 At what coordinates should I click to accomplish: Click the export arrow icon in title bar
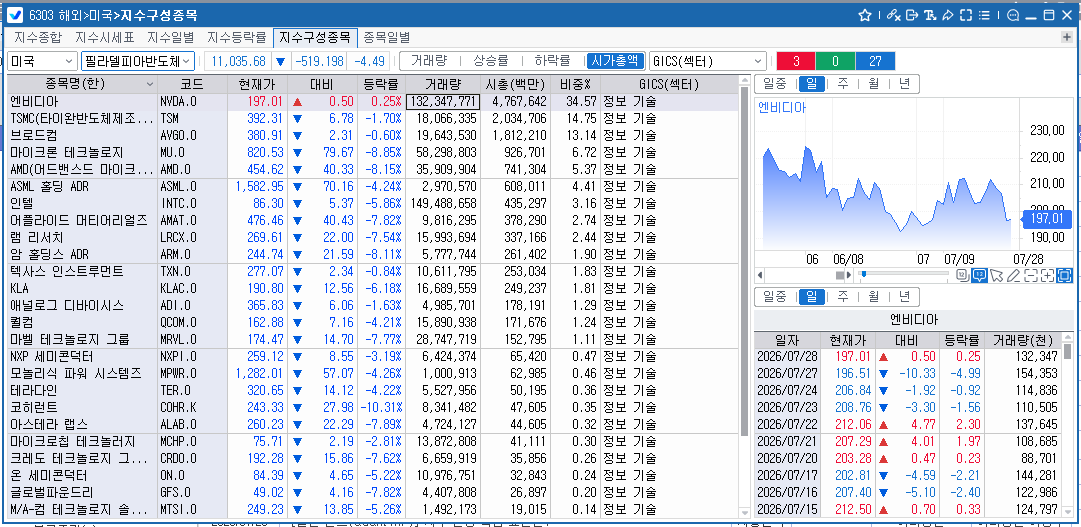[x=912, y=15]
